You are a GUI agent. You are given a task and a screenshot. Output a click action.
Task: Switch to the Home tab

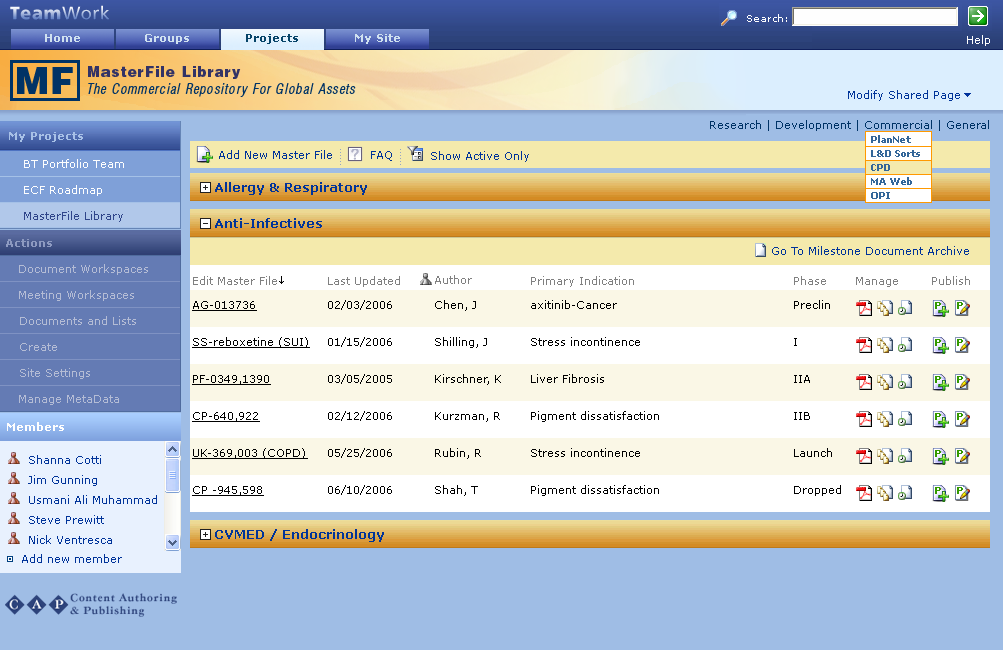pos(62,38)
